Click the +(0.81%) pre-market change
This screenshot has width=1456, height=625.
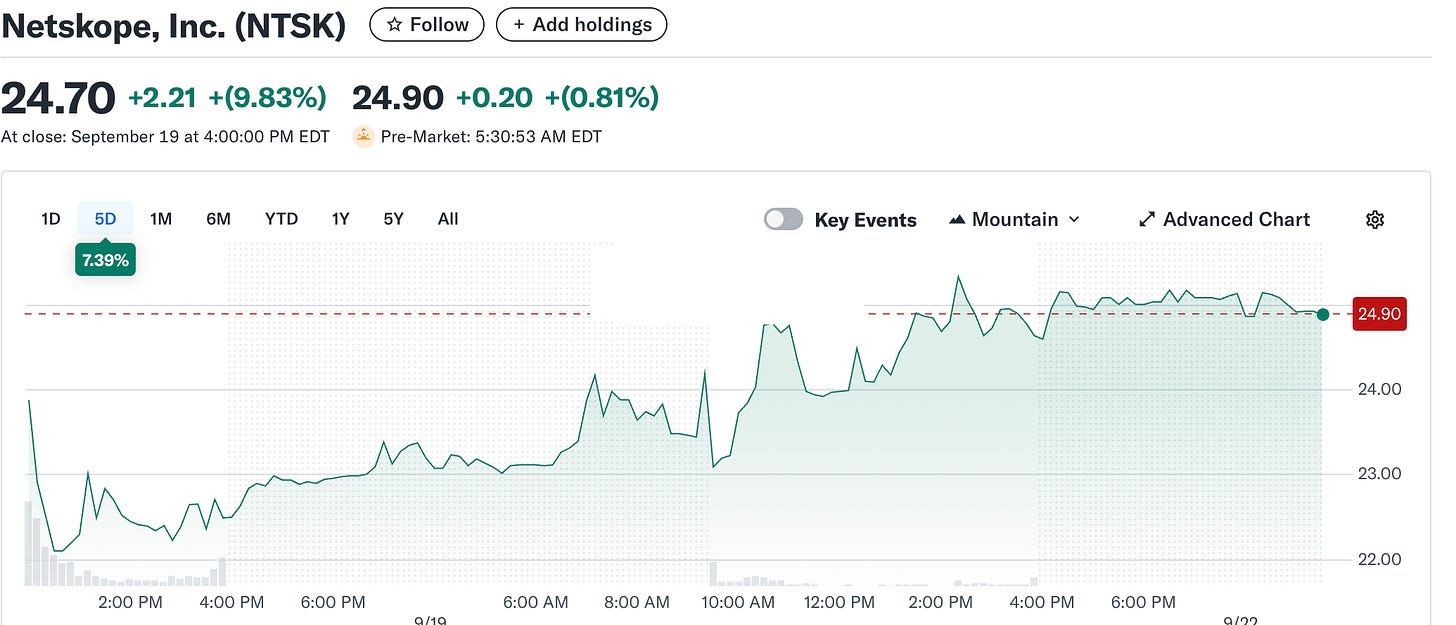[x=601, y=98]
